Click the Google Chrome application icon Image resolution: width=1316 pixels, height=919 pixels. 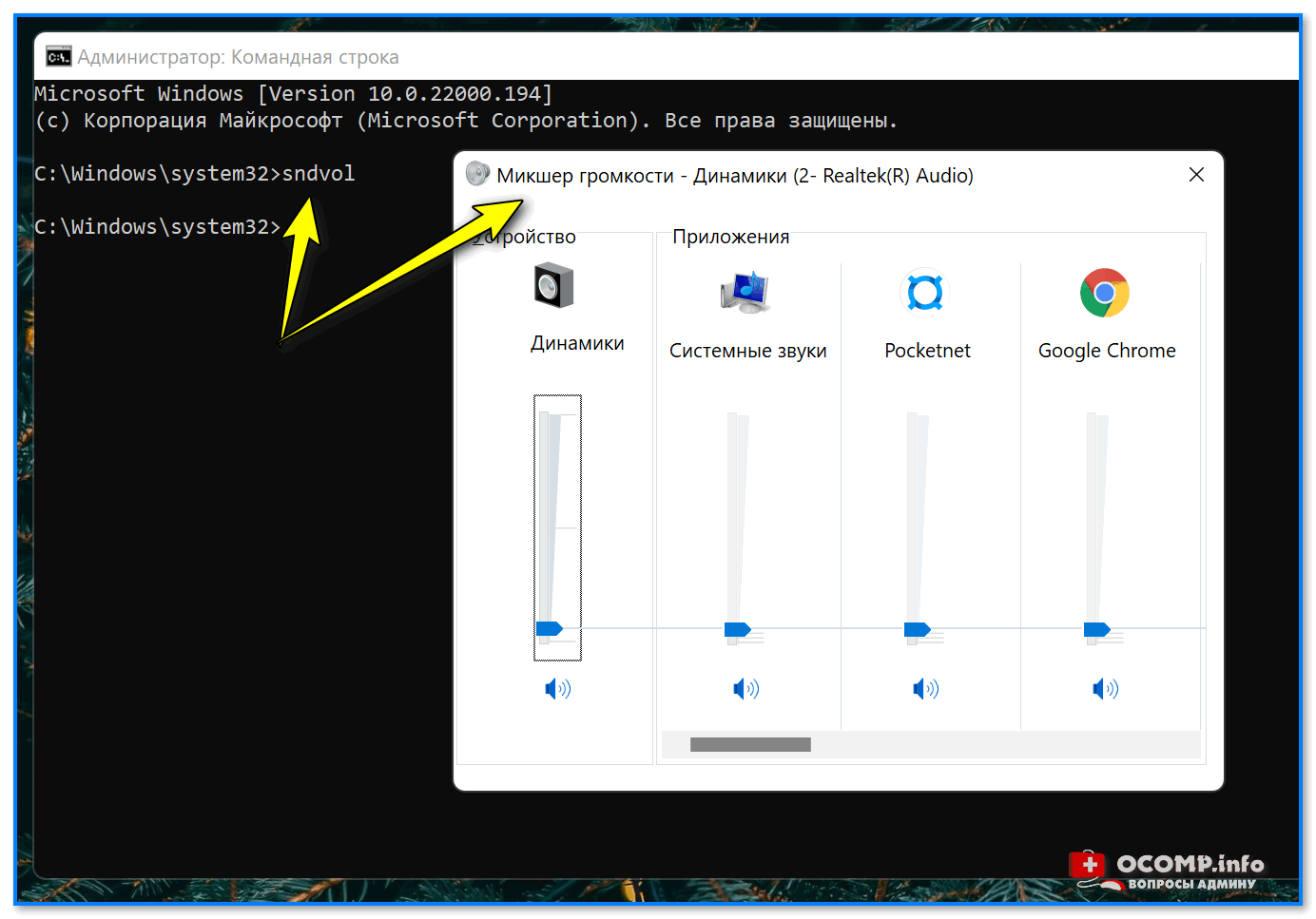1105,293
